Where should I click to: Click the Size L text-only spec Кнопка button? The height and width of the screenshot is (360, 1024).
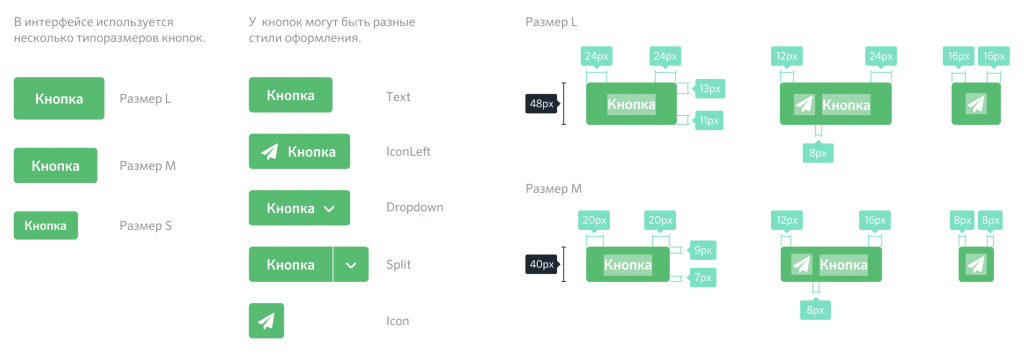(631, 104)
